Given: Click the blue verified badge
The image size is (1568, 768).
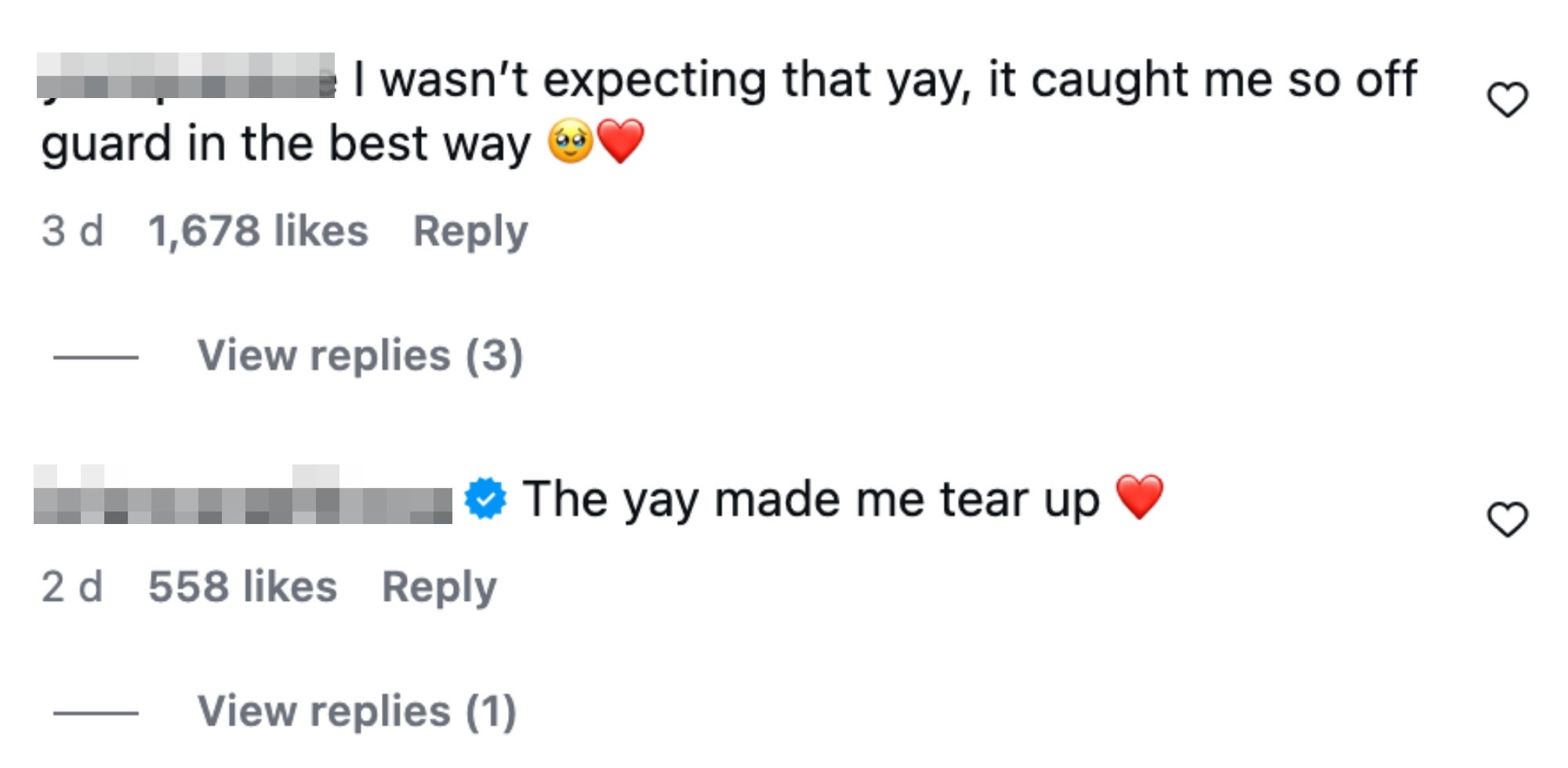Looking at the screenshot, I should 485,499.
